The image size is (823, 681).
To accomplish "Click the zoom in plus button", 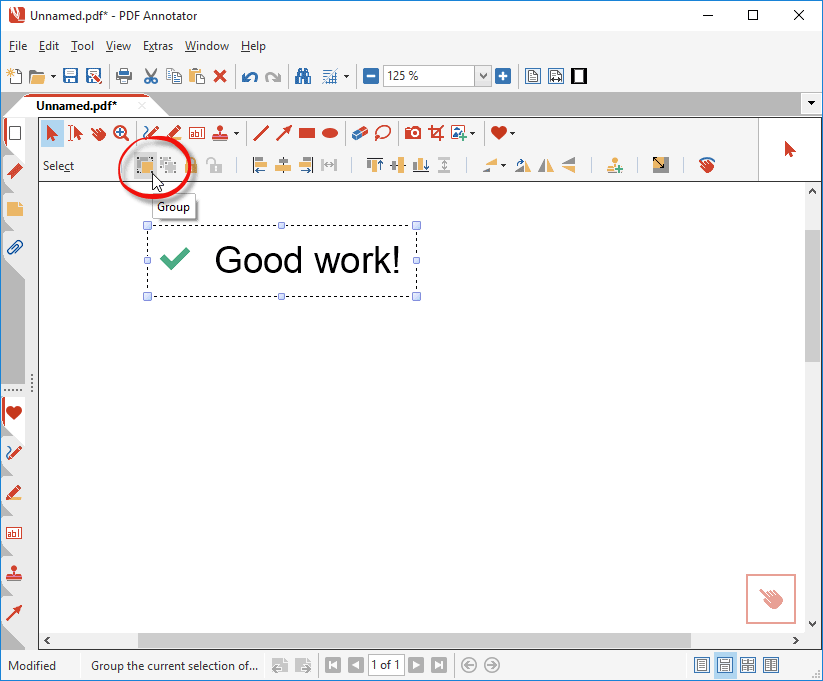I will click(x=503, y=76).
